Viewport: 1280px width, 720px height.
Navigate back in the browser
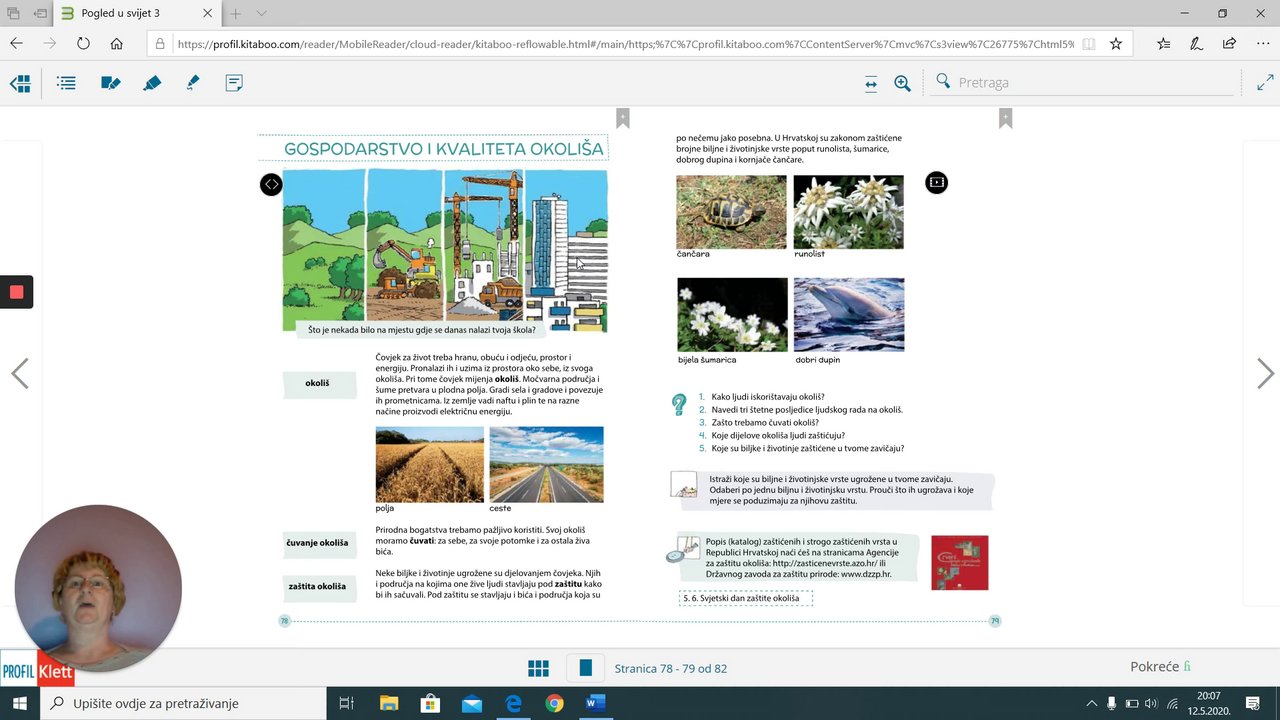pyautogui.click(x=16, y=44)
